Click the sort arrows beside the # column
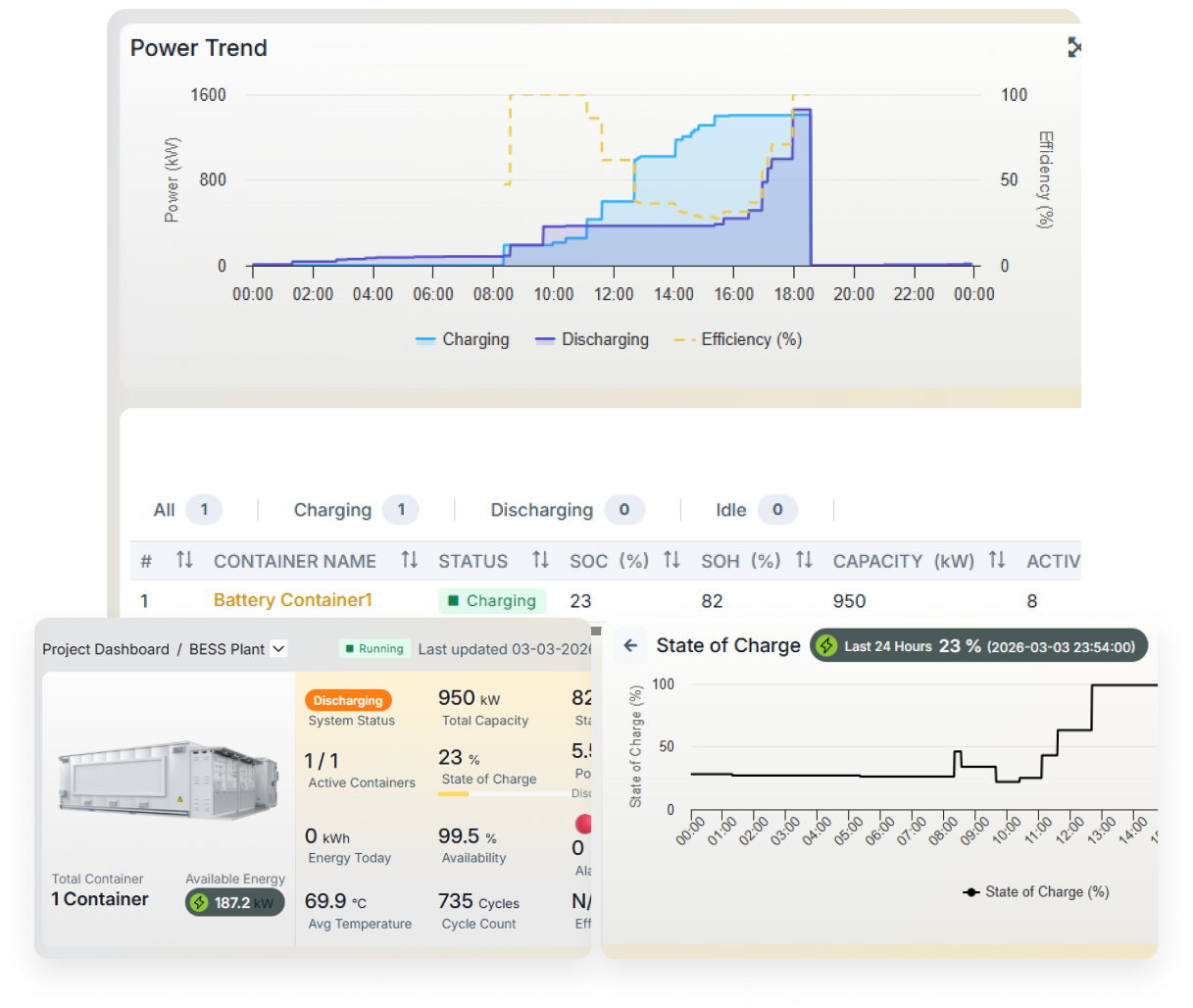1193x1008 pixels. point(183,560)
